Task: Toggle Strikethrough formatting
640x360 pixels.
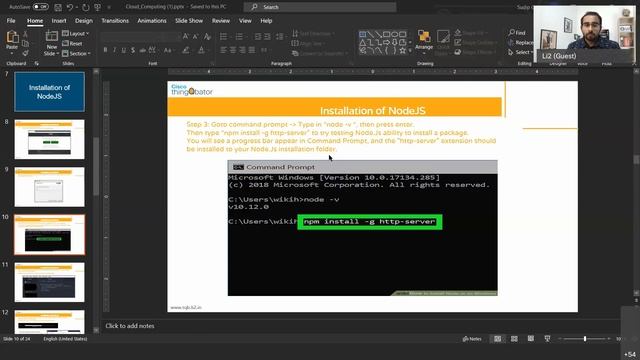Action: coord(142,50)
